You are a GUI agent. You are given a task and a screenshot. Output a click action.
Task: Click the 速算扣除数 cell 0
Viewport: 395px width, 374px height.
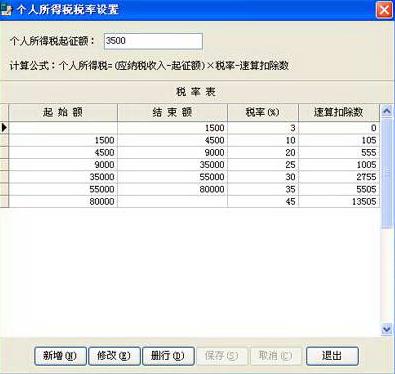click(339, 128)
